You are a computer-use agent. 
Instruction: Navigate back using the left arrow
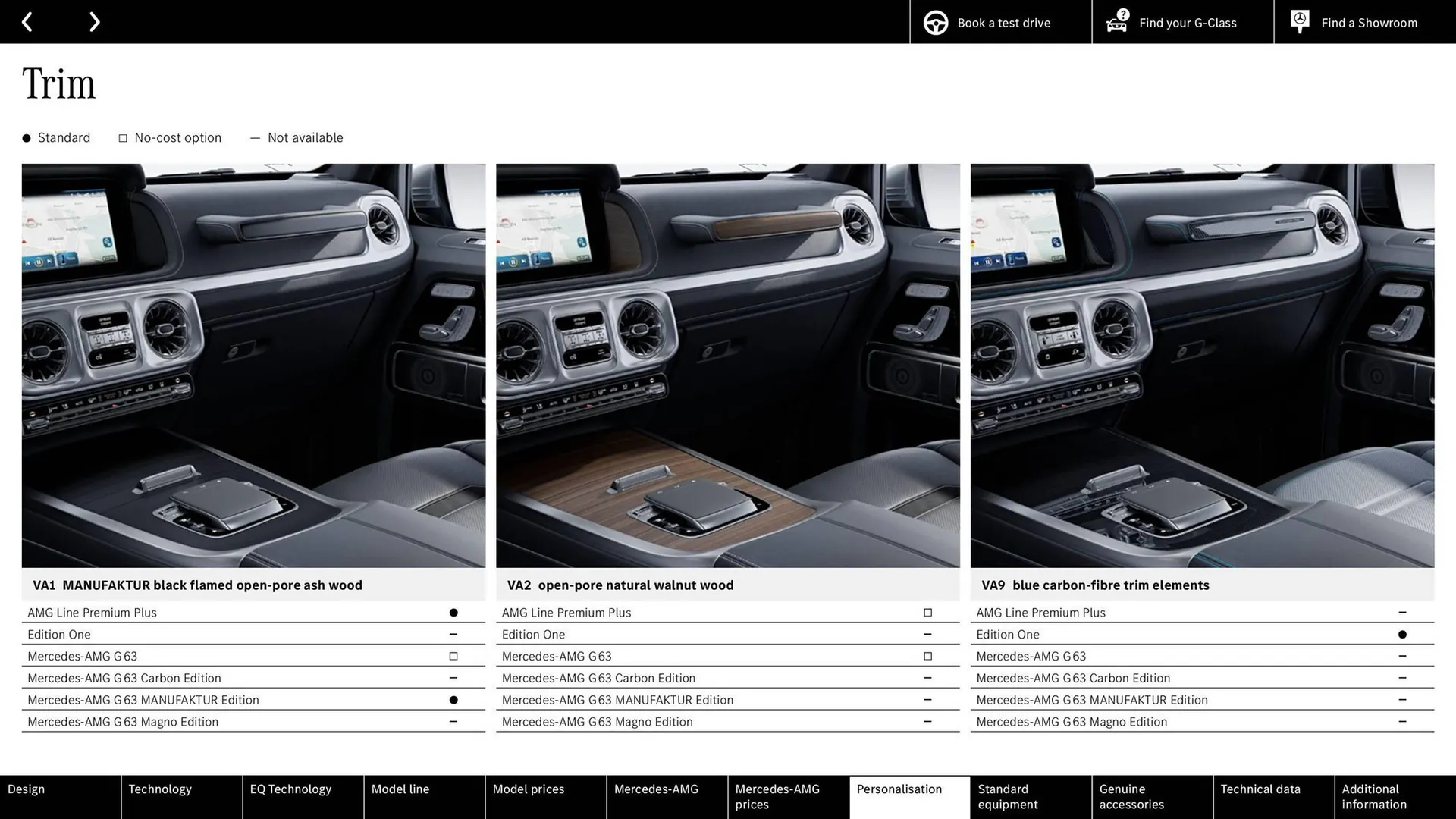[27, 21]
